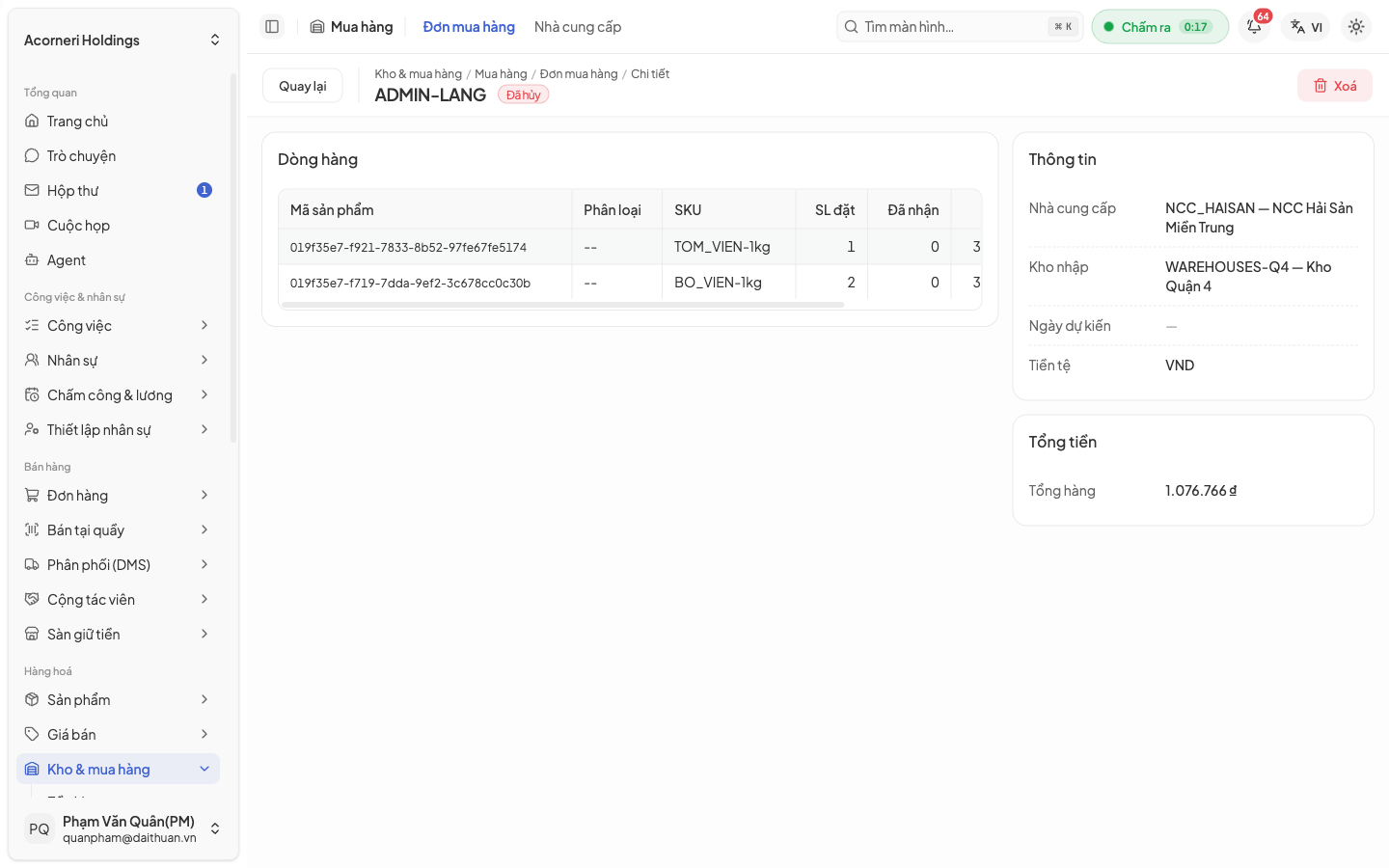The width and height of the screenshot is (1389, 868).
Task: Collapse Kho & mua hàng menu
Action: pos(119,770)
